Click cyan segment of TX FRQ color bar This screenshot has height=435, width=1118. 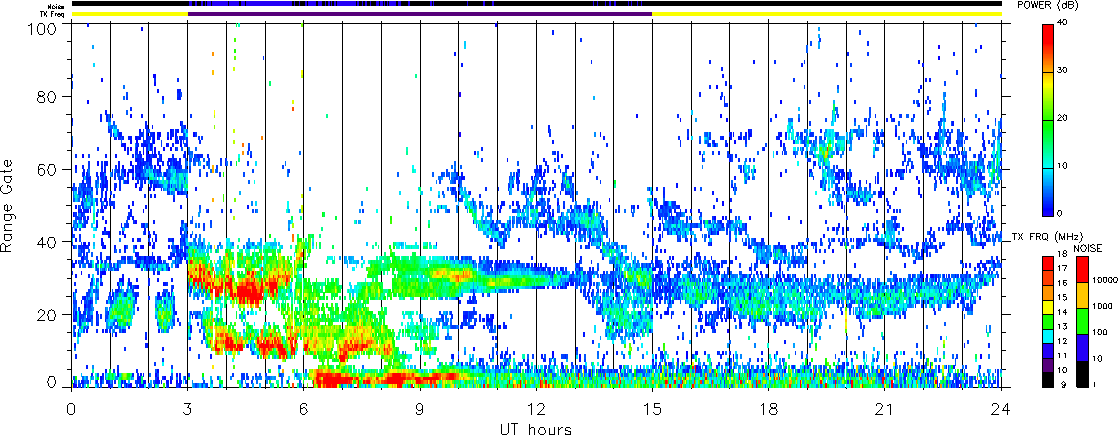pyautogui.click(x=1047, y=337)
